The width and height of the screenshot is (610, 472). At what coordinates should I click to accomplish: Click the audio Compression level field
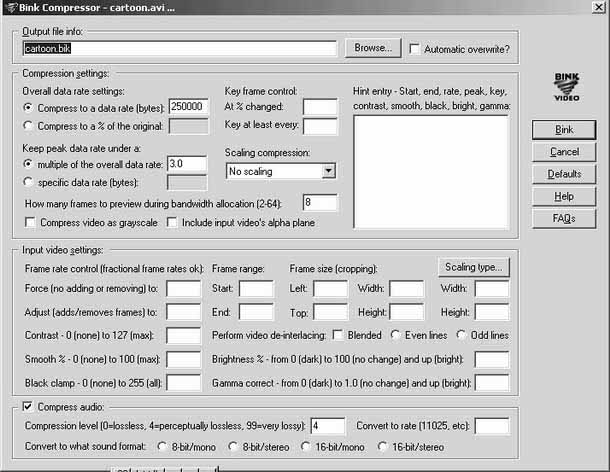point(328,426)
